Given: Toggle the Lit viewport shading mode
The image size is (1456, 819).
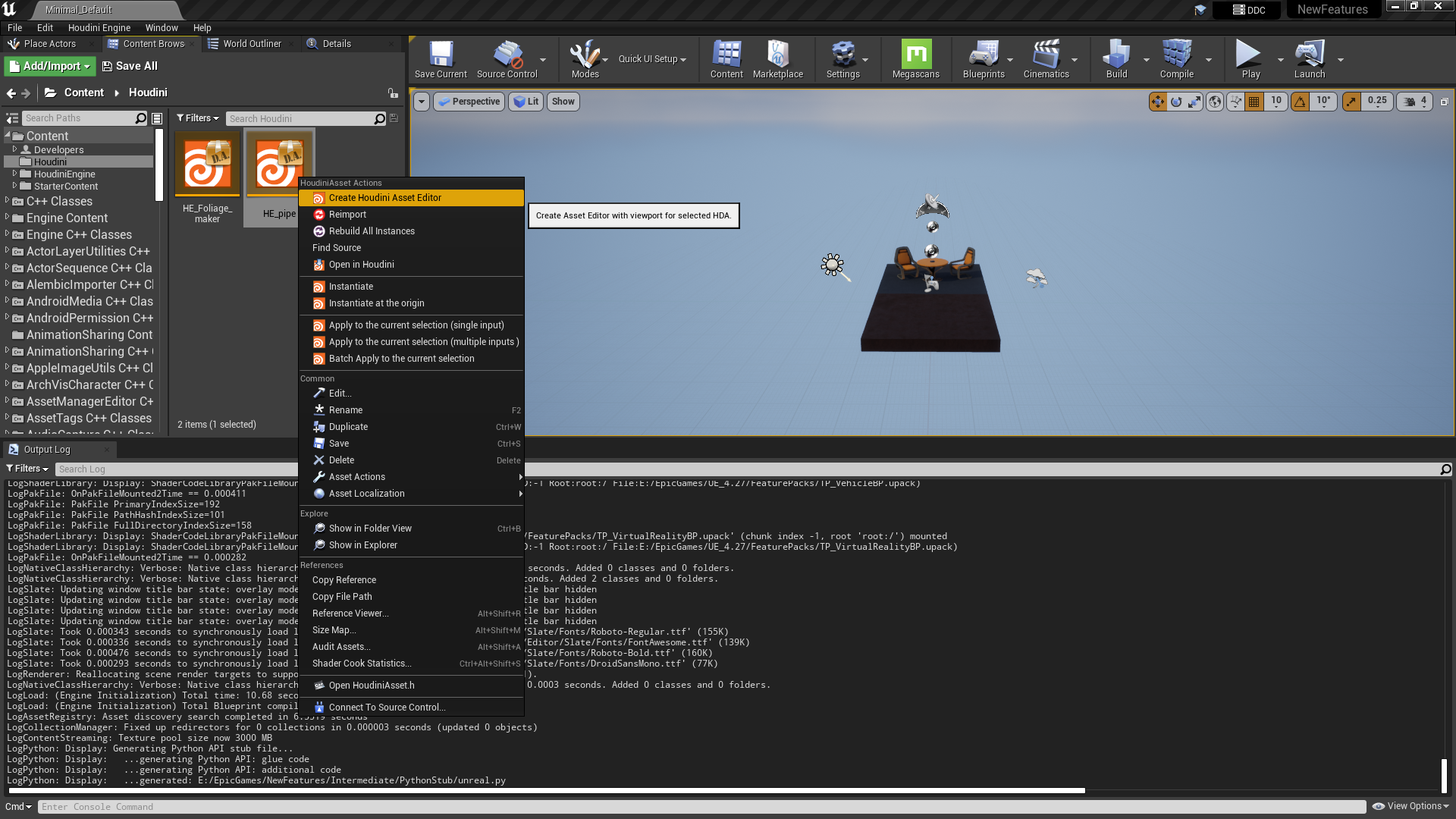Looking at the screenshot, I should [x=526, y=101].
